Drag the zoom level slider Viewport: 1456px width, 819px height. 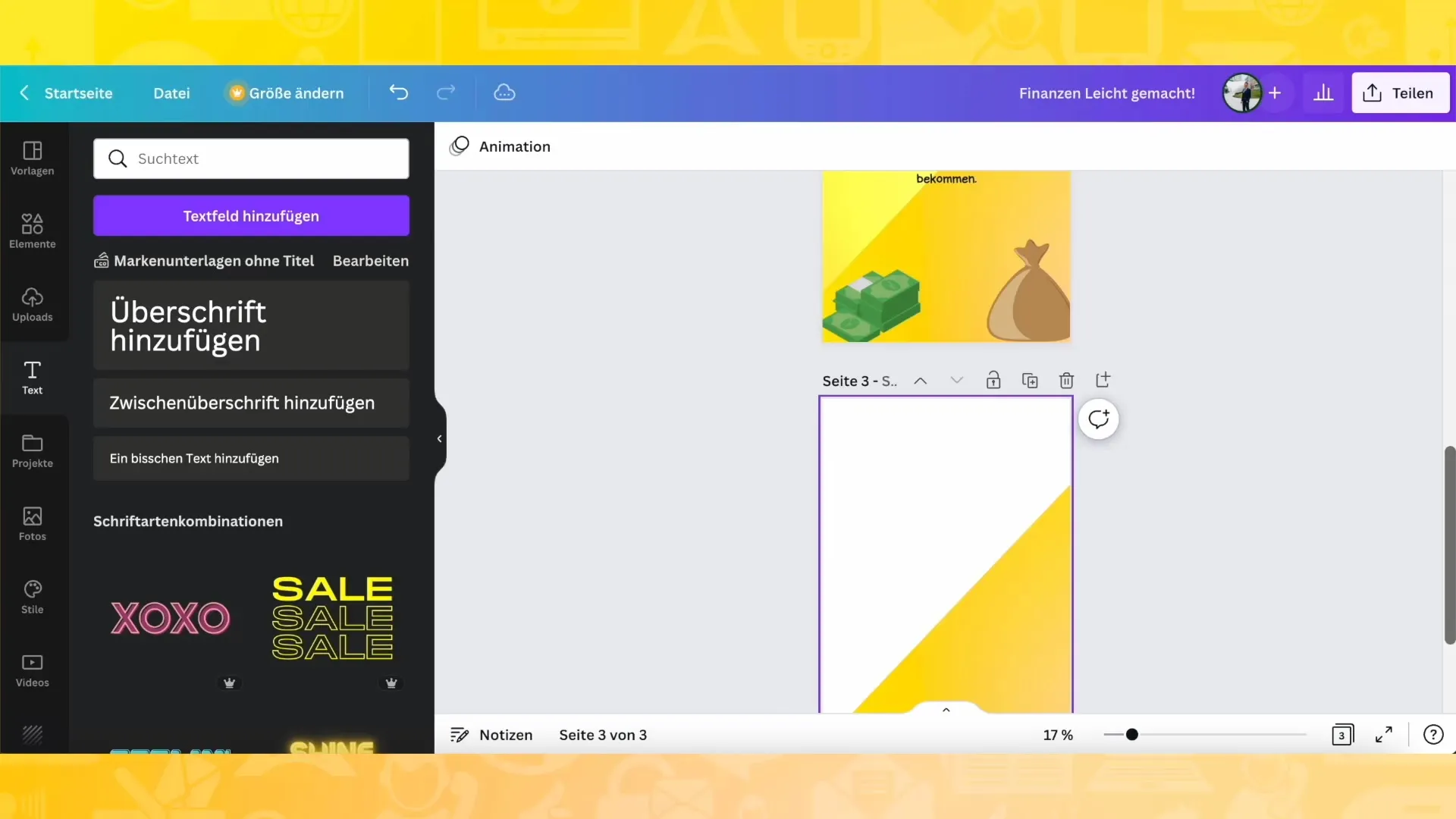pos(1131,735)
